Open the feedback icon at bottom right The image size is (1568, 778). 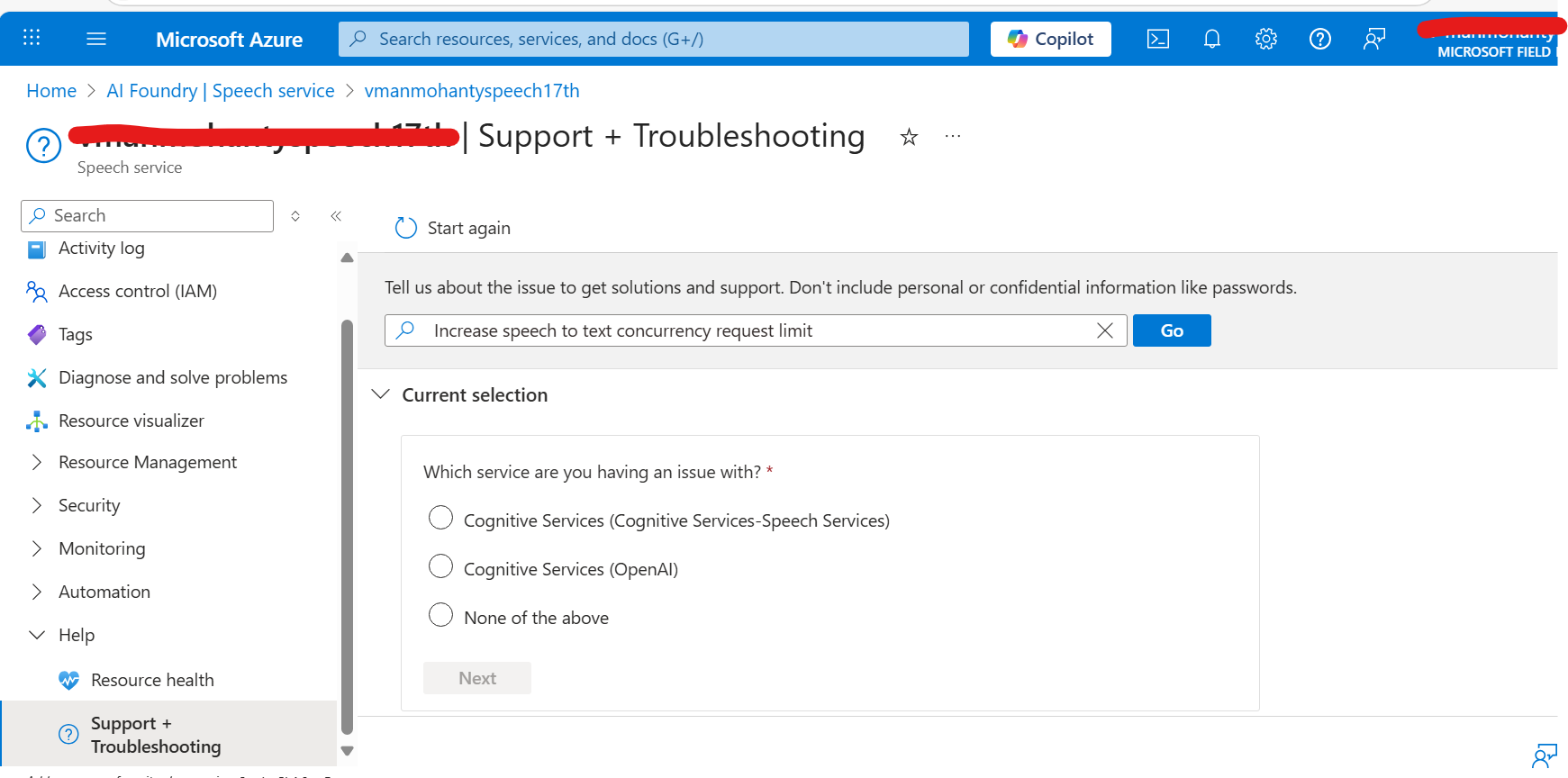pos(1544,755)
